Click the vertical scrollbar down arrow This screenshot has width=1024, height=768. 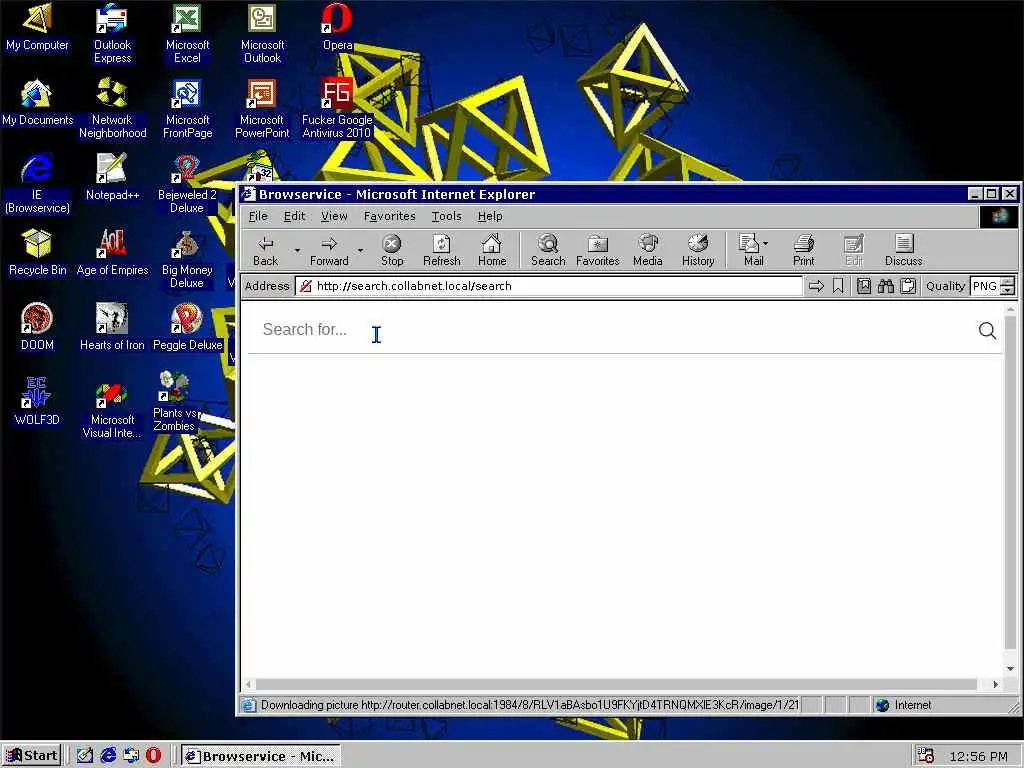[1010, 669]
